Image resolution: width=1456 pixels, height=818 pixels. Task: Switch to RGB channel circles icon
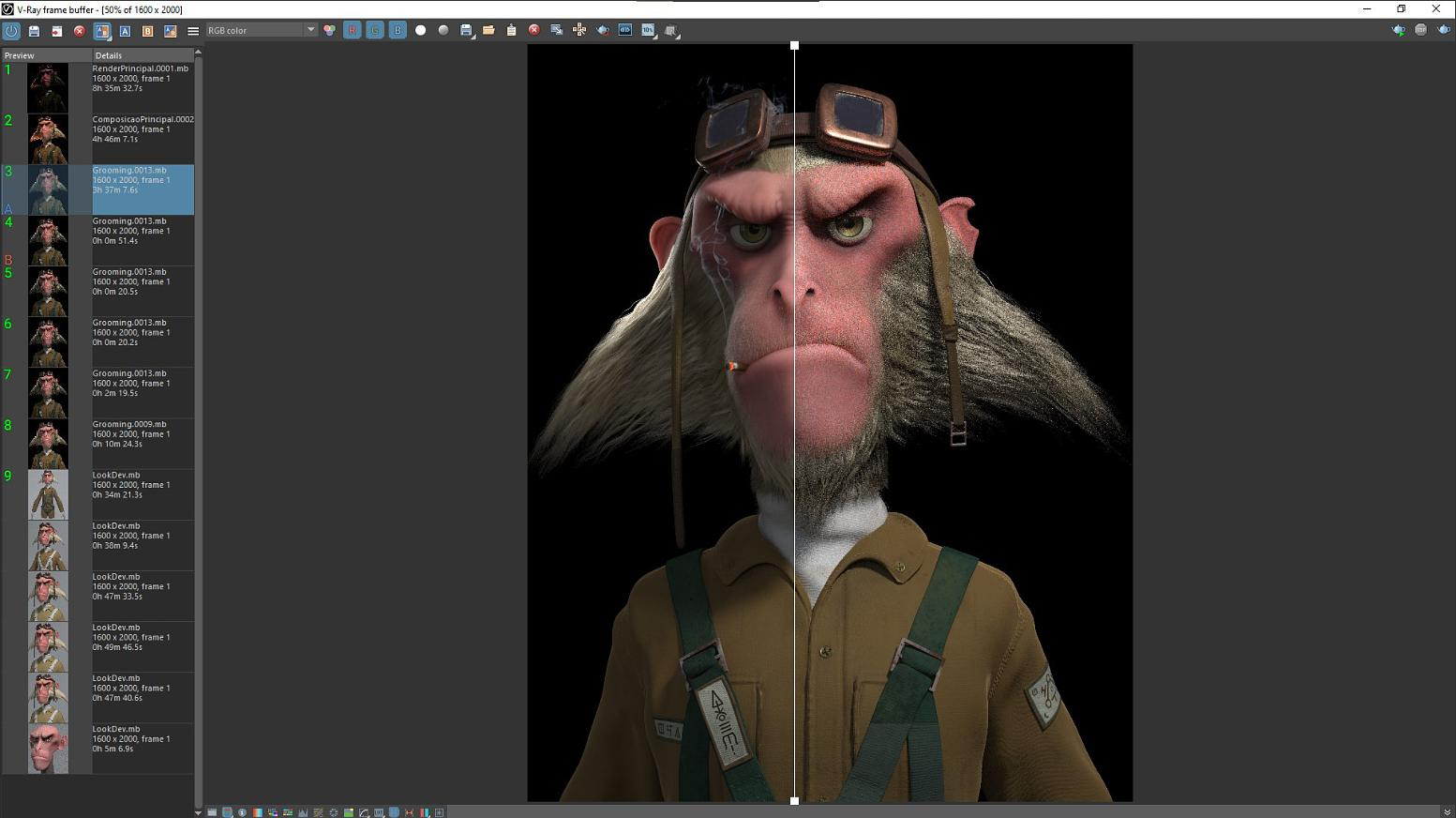[329, 30]
